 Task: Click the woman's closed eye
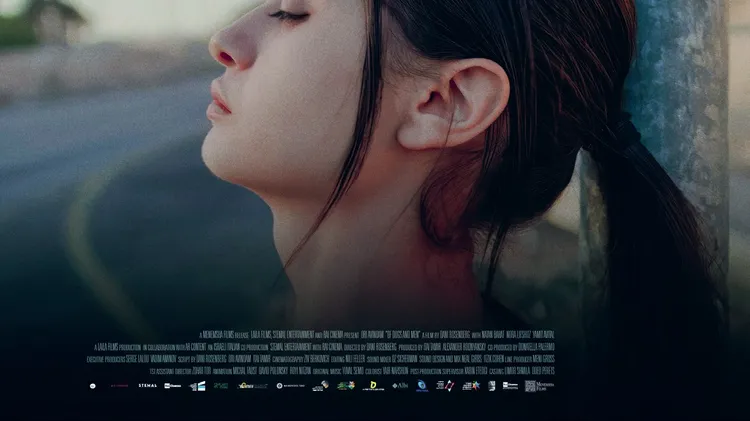pyautogui.click(x=290, y=15)
